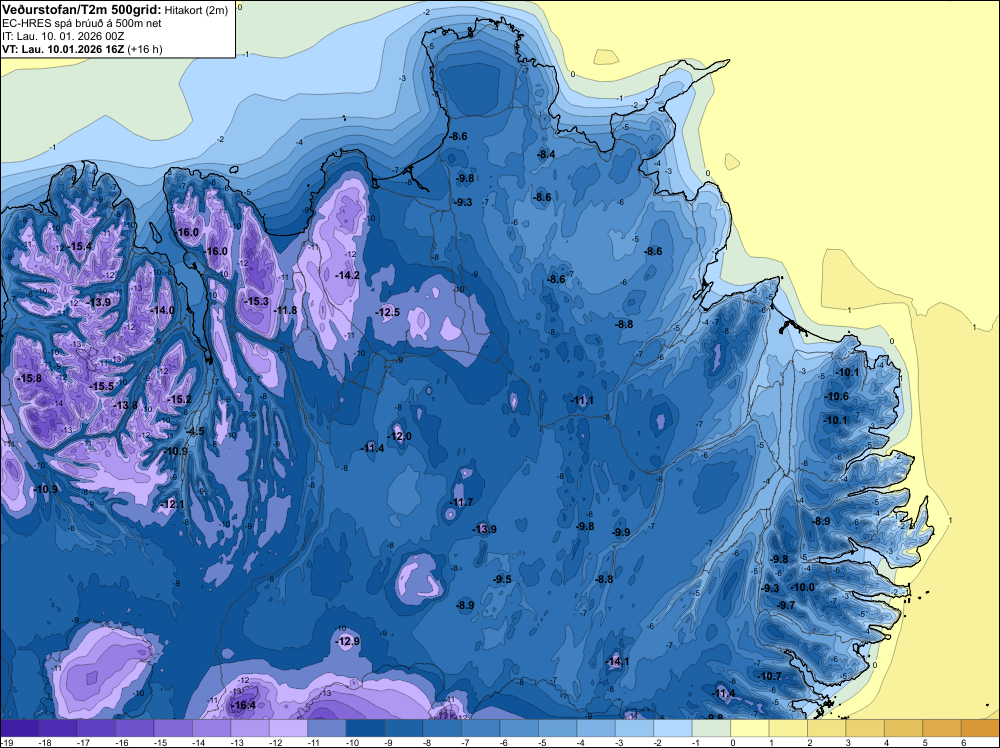Image resolution: width=1000 pixels, height=748 pixels.
Task: Click the -10.0 temperature value
Action: coord(803,587)
